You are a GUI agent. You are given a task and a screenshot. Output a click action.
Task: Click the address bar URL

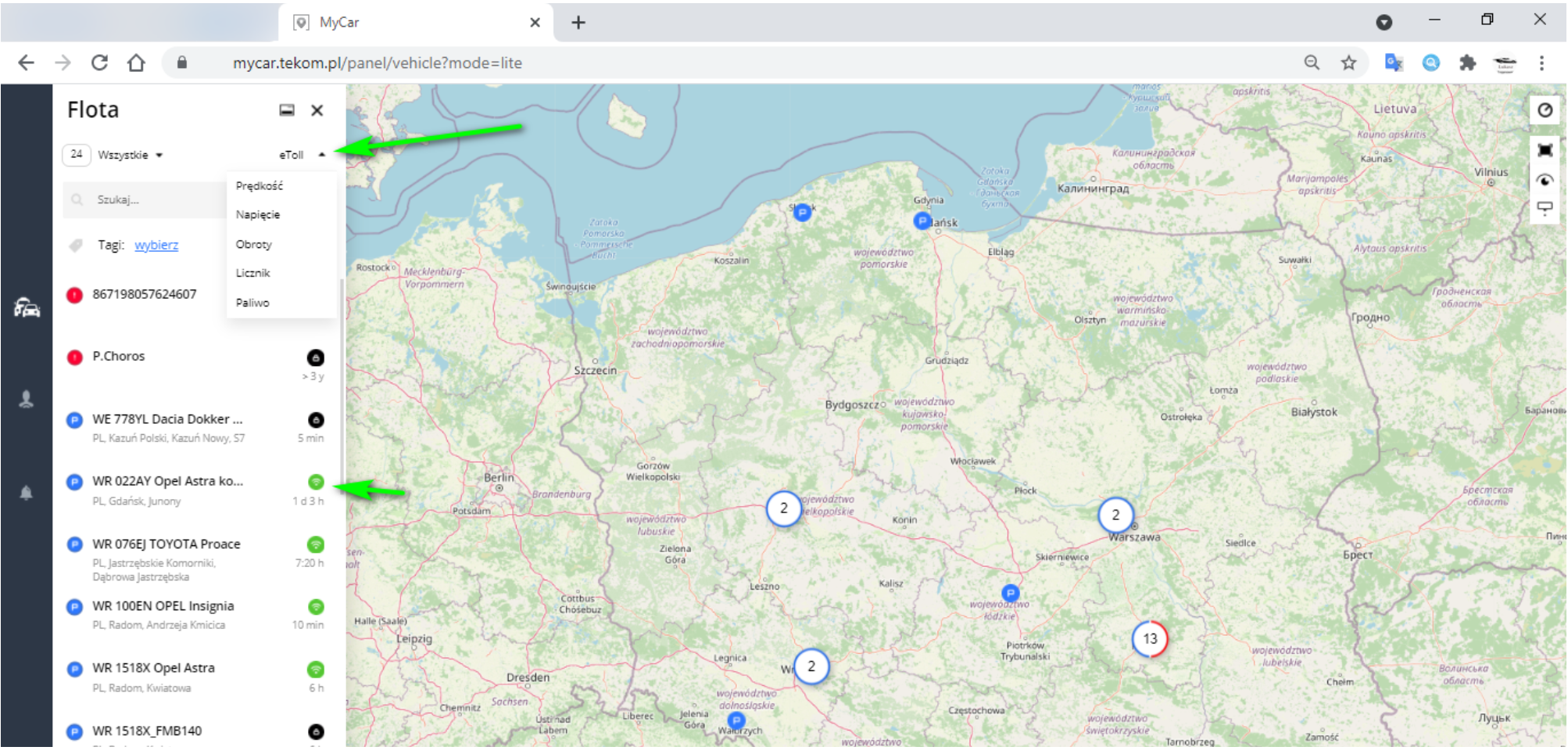click(x=378, y=63)
